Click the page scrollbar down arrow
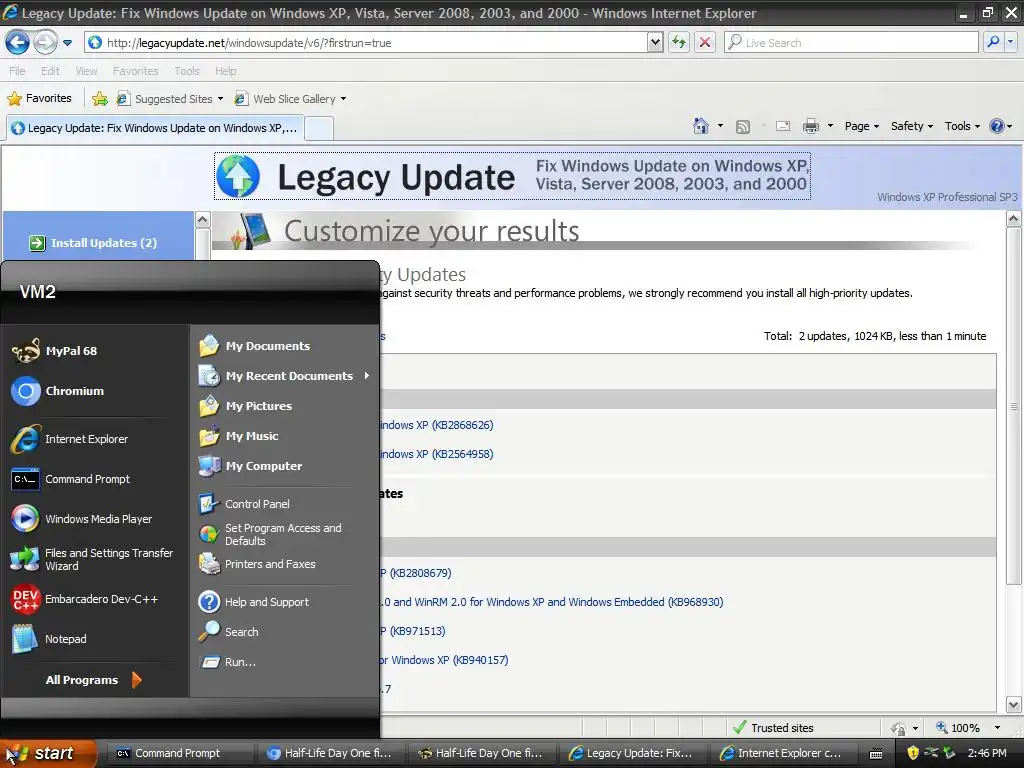 [1014, 705]
